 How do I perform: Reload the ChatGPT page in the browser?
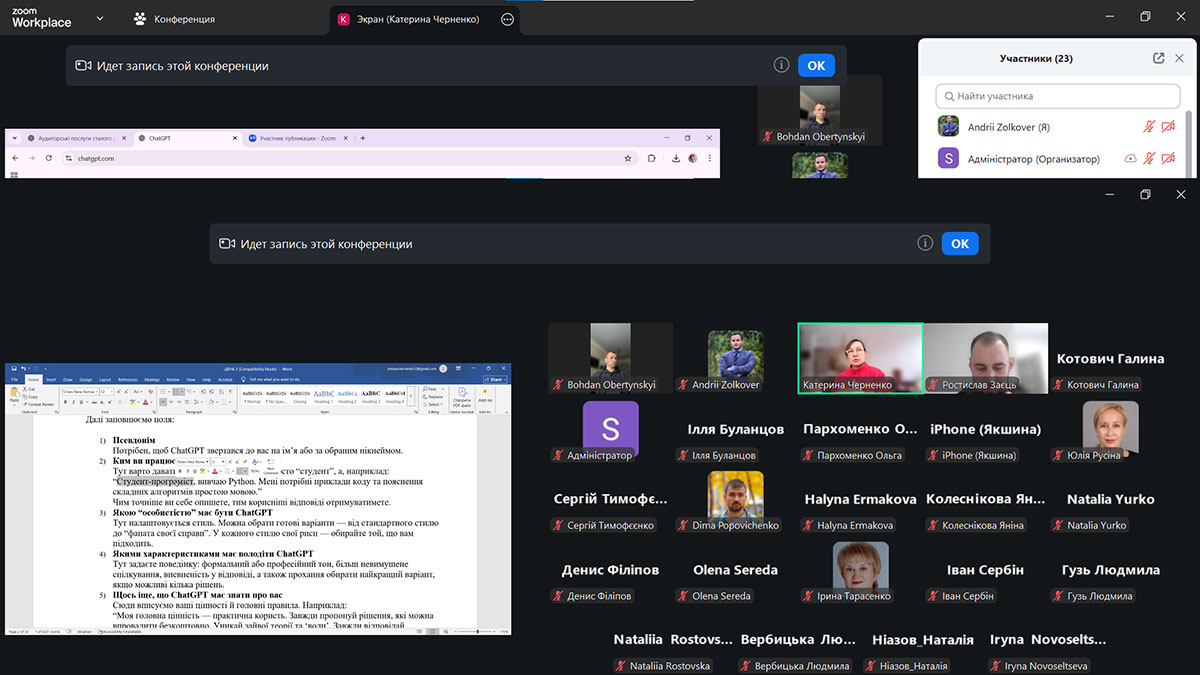click(x=50, y=158)
